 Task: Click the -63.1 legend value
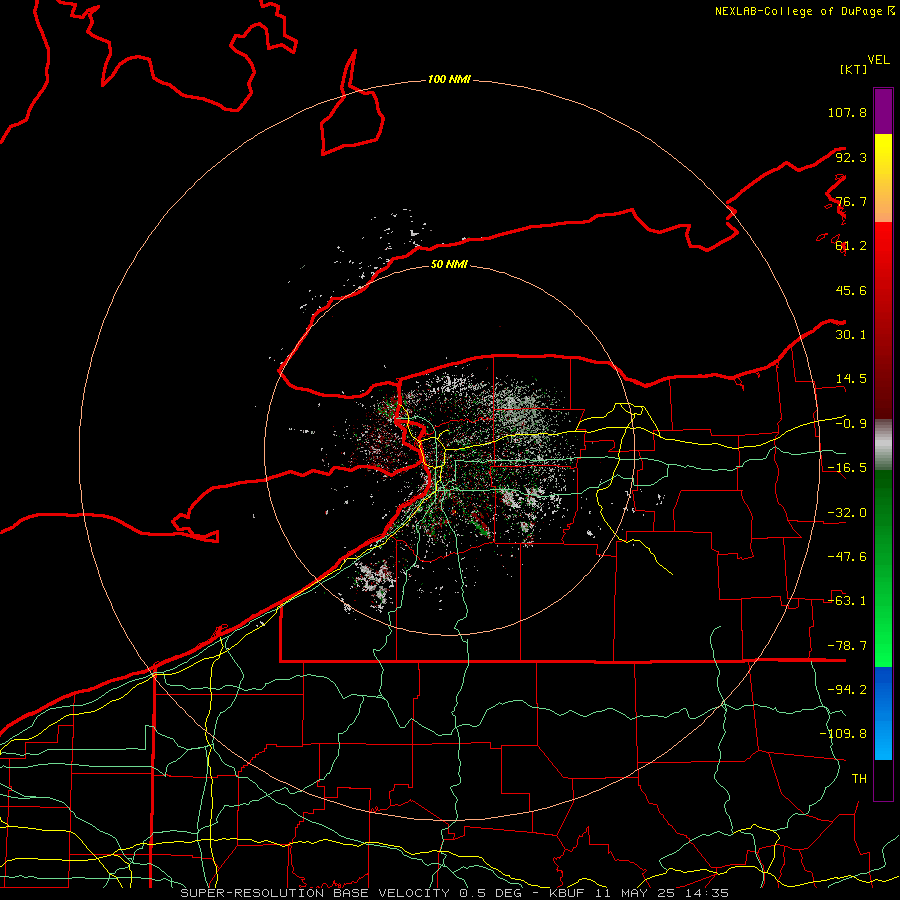pos(847,601)
